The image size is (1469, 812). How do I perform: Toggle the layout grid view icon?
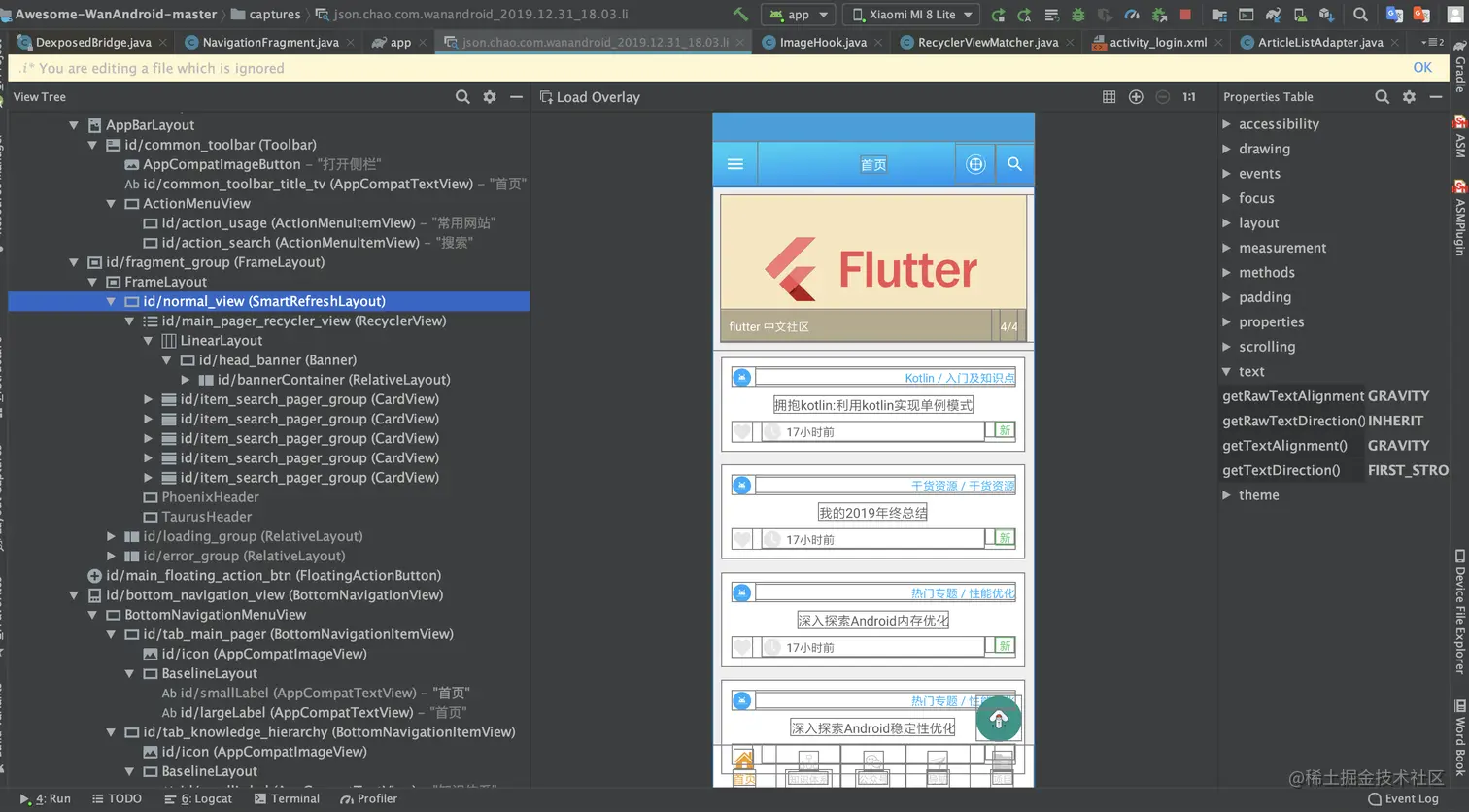[1109, 97]
